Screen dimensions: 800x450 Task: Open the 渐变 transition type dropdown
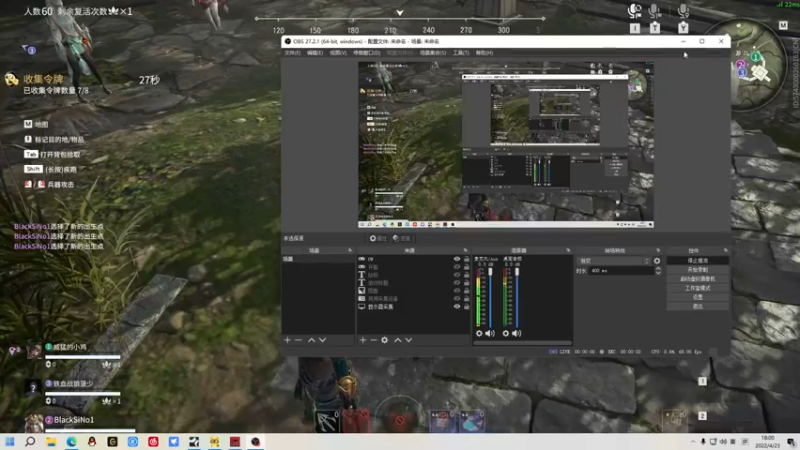pyautogui.click(x=614, y=261)
